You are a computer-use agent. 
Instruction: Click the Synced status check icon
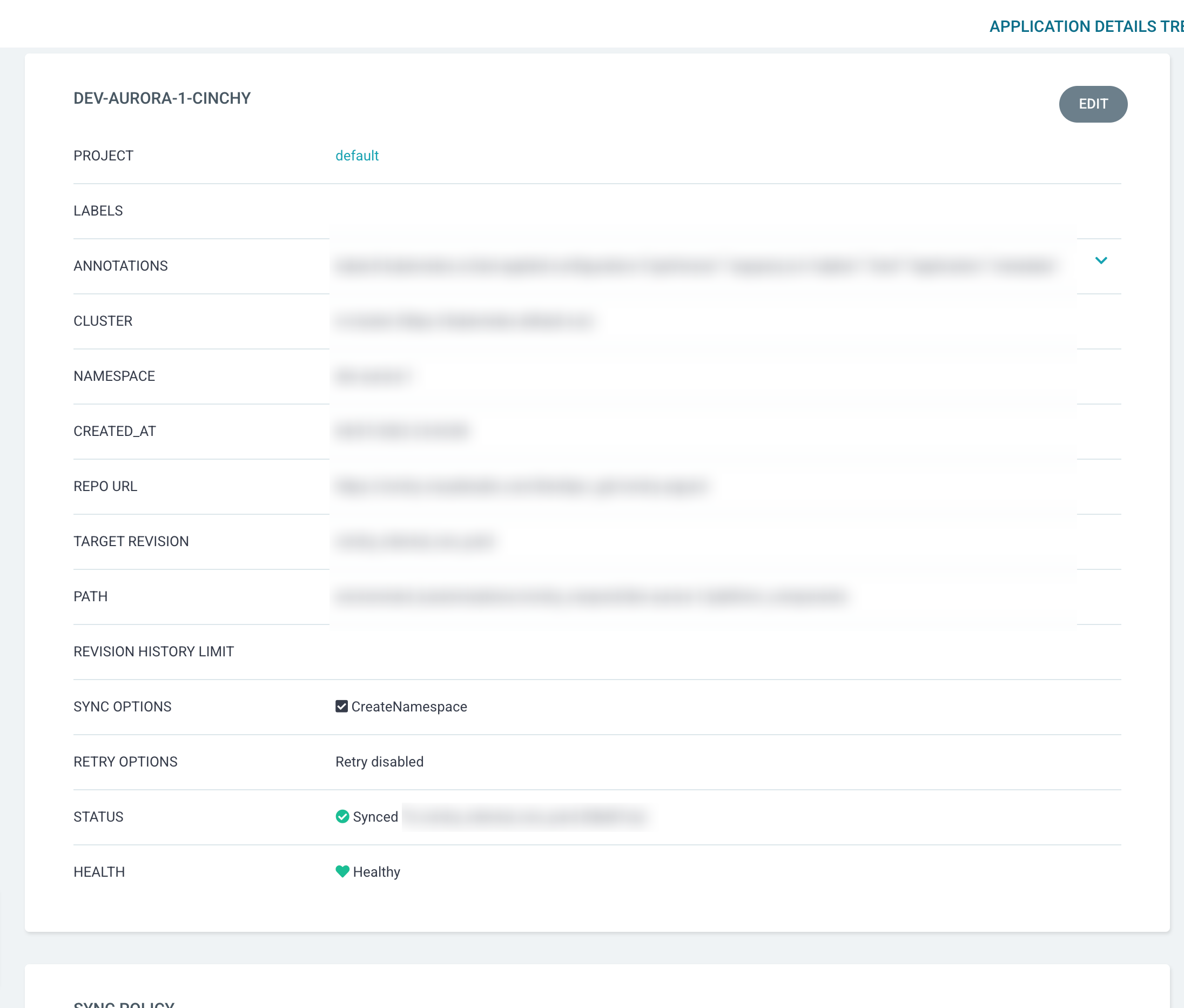[342, 816]
